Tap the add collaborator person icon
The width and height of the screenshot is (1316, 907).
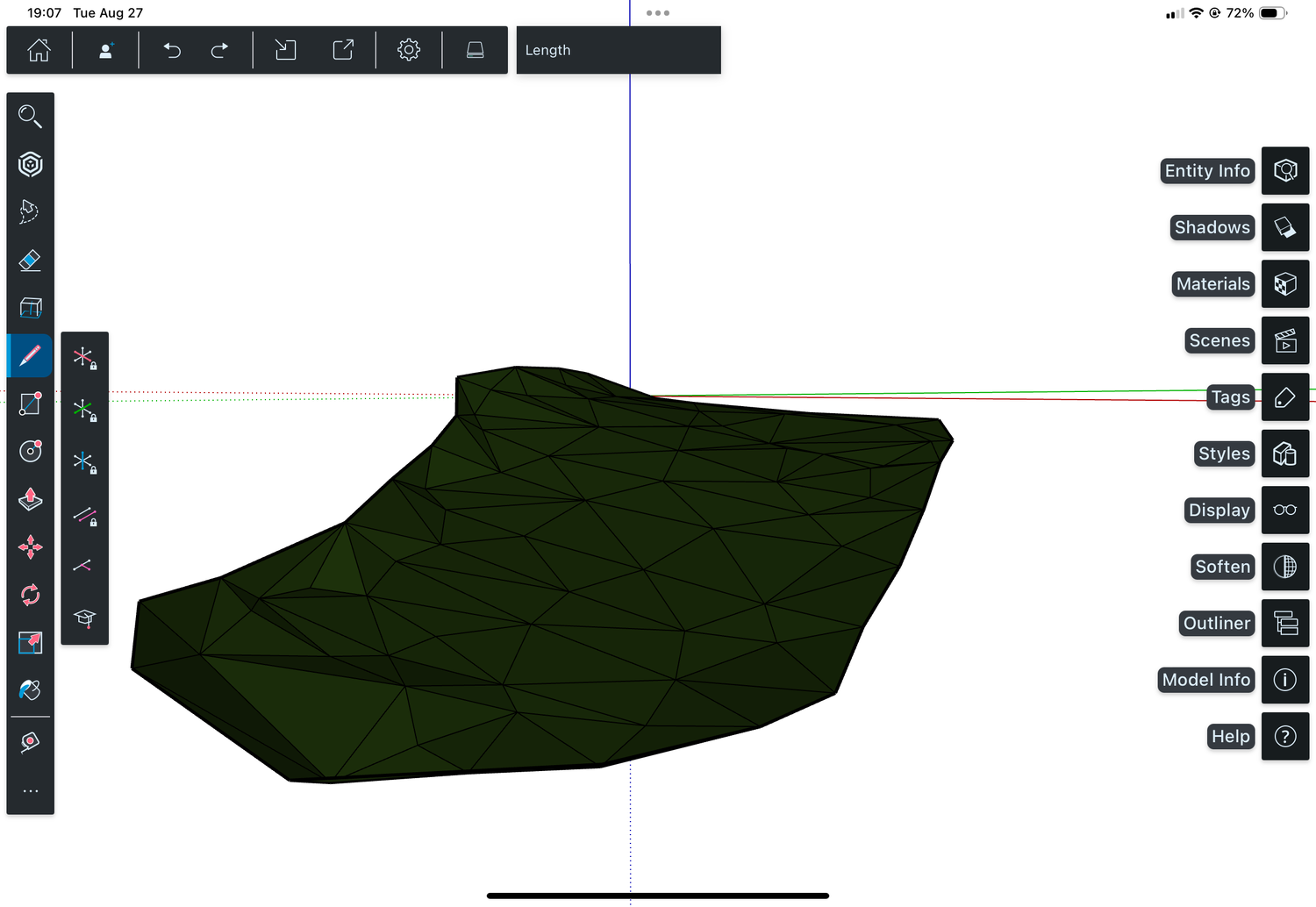[x=106, y=50]
